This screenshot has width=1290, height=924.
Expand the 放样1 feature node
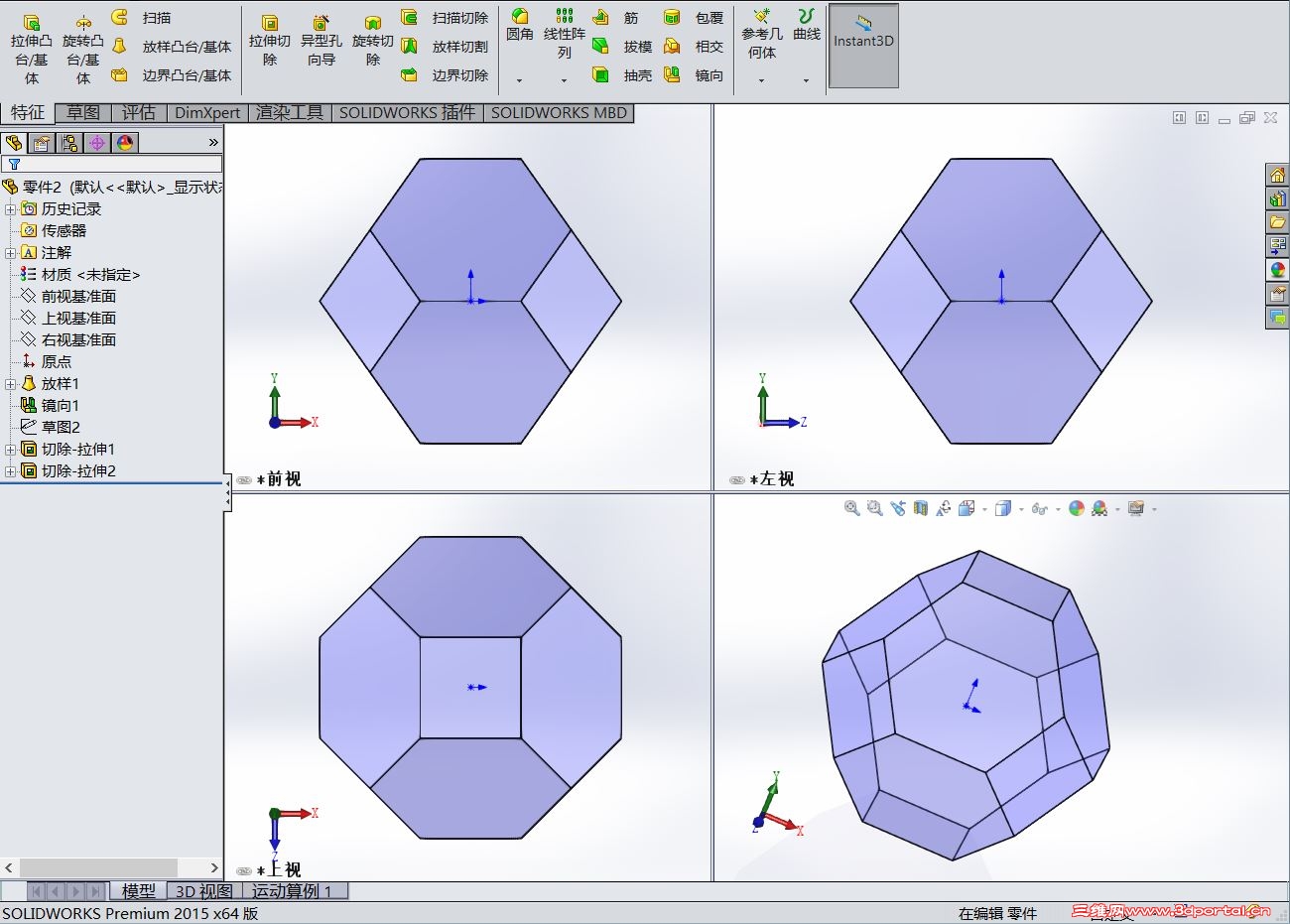tap(10, 384)
